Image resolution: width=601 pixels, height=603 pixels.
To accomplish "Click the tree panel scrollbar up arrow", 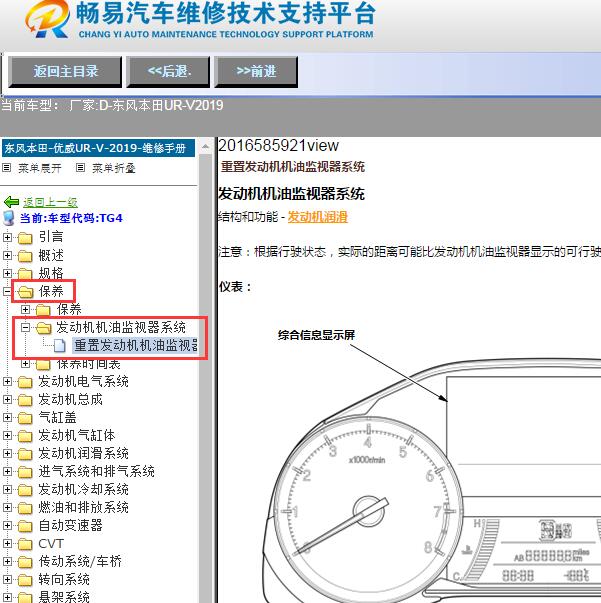I will tap(206, 147).
